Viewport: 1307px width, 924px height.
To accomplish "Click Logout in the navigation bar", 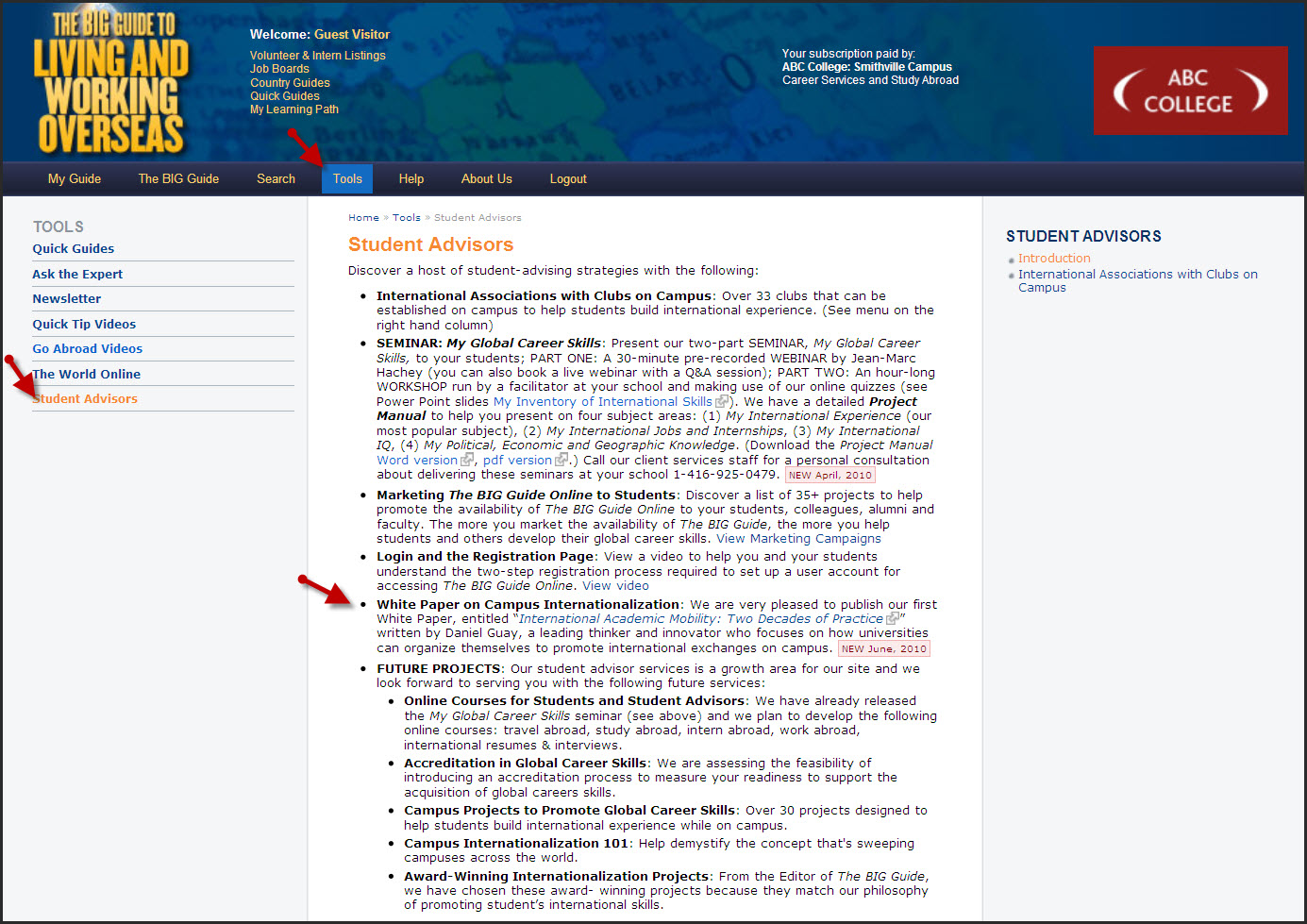I will tap(568, 179).
